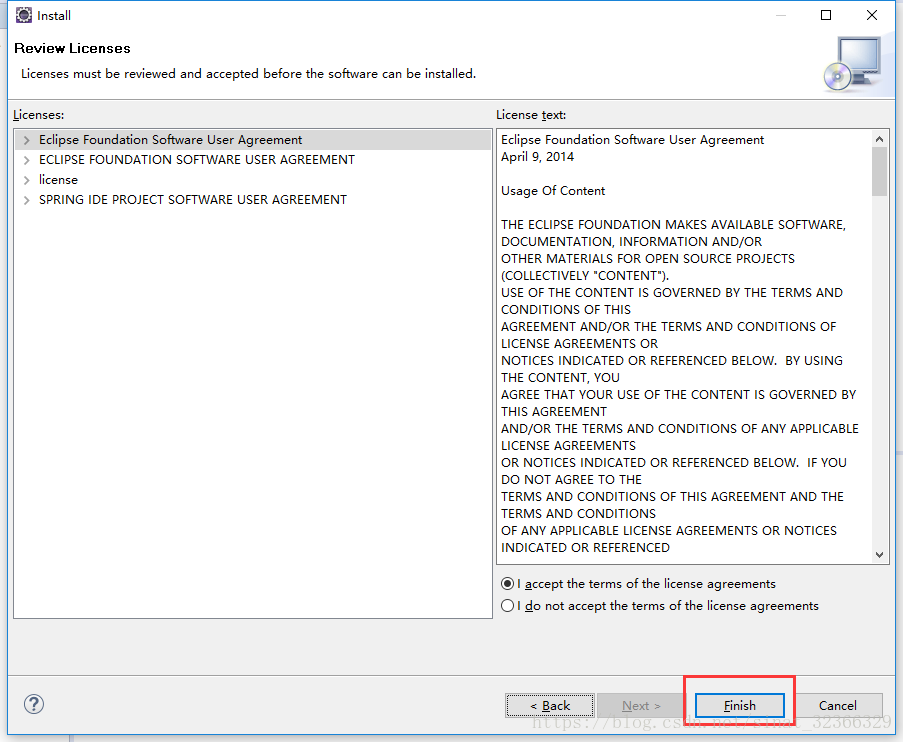Click the scroll down arrow in license text

879,555
